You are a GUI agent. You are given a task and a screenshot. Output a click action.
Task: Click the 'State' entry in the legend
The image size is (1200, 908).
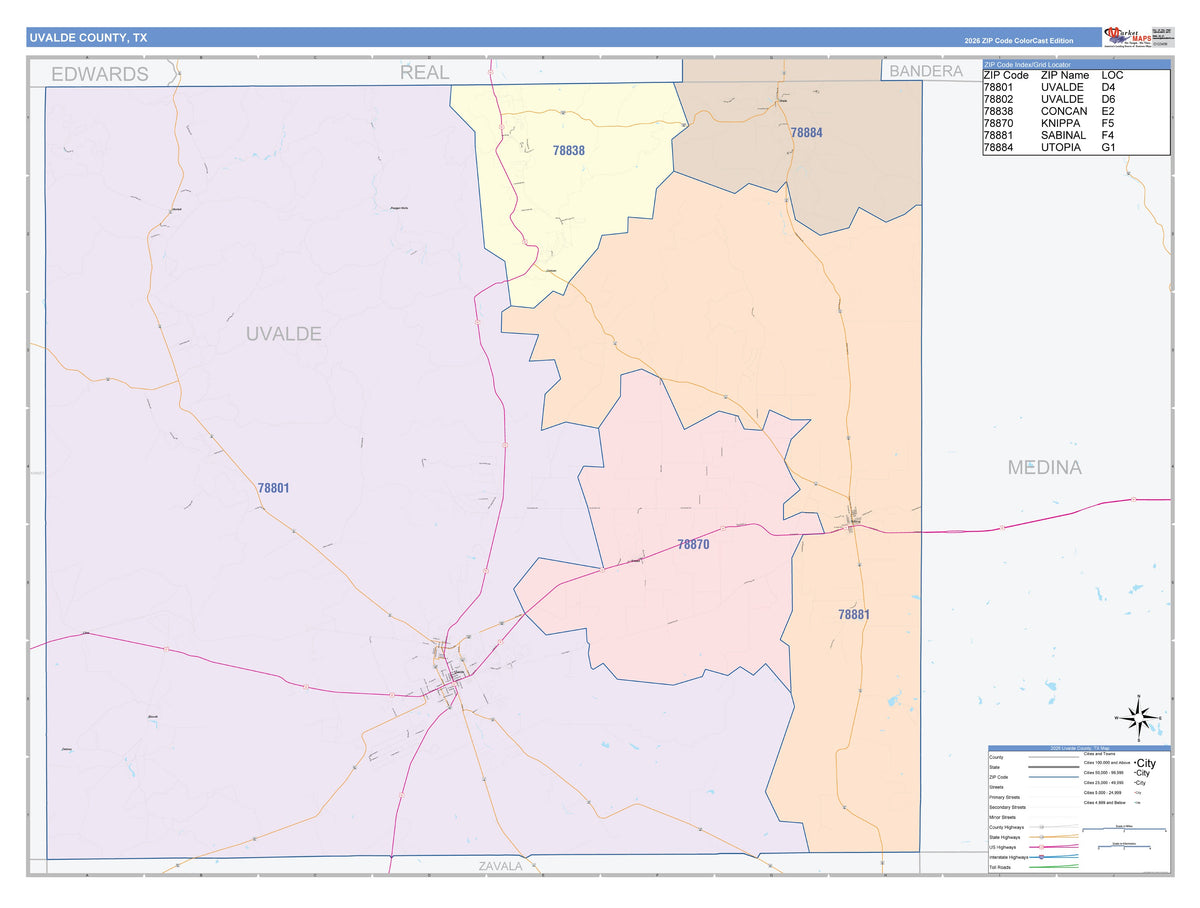coord(995,767)
